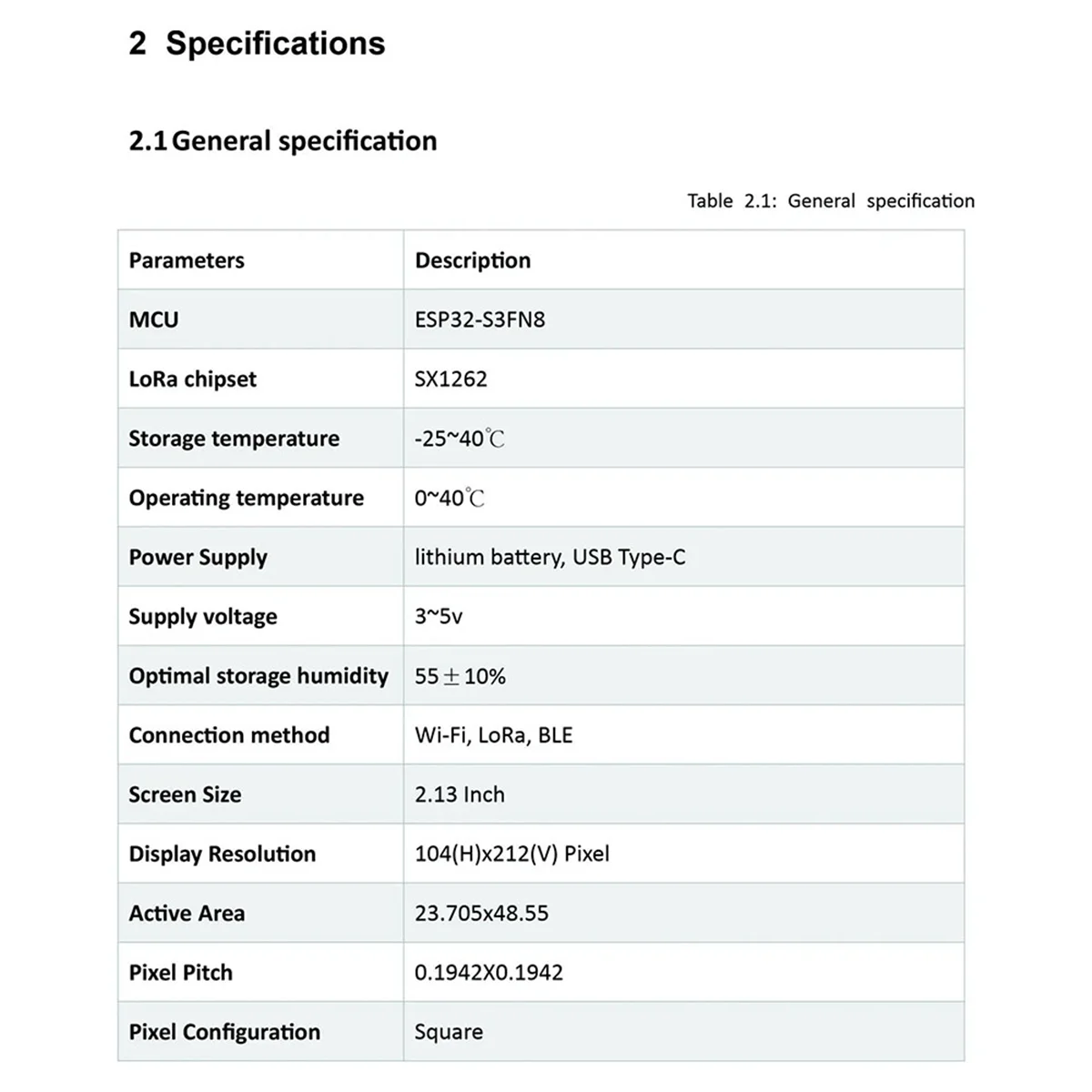Click the 'Table 2.1: General specification' caption
Screen dimensions: 1092x1092
tap(830, 201)
